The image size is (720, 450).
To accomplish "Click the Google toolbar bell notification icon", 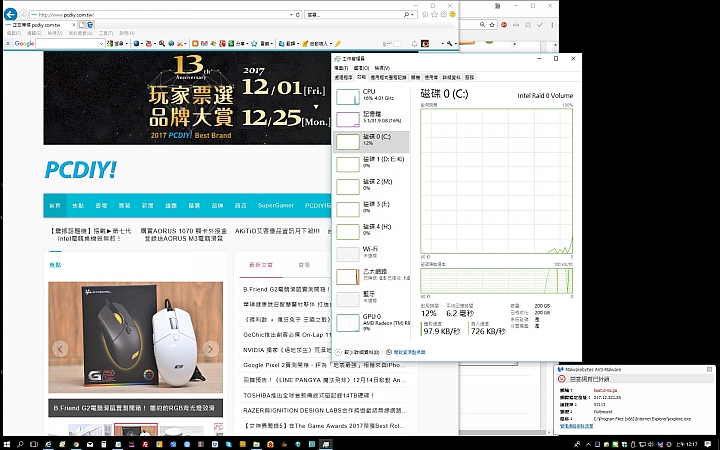I will pyautogui.click(x=414, y=44).
